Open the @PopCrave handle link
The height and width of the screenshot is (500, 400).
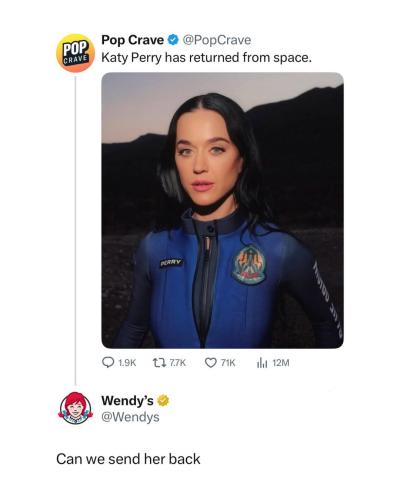(x=217, y=40)
